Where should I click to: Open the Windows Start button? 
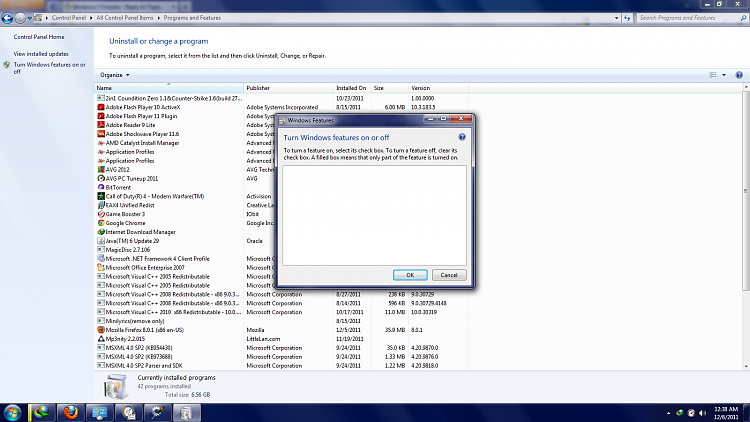(12, 412)
